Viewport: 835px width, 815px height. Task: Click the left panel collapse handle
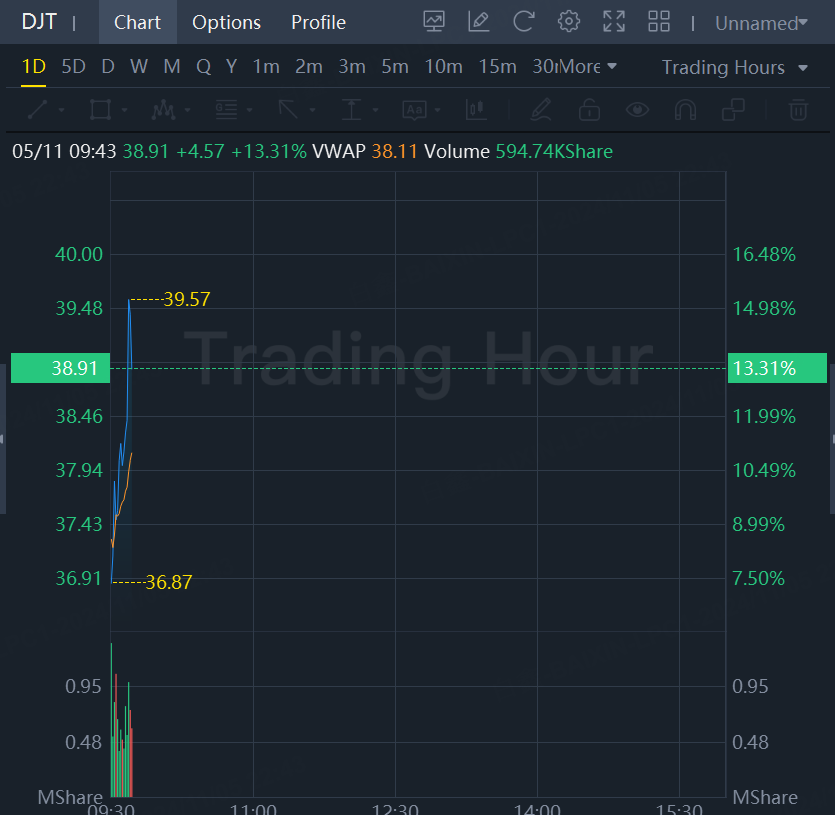[3, 439]
